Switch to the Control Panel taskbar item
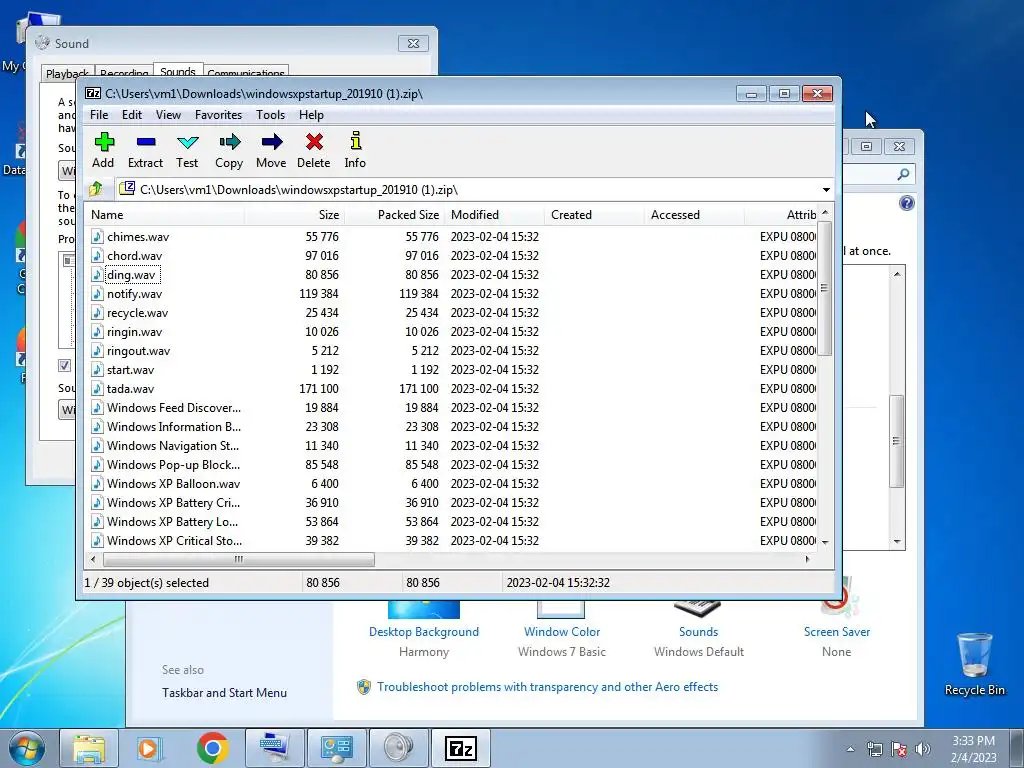The width and height of the screenshot is (1024, 768). (x=337, y=748)
